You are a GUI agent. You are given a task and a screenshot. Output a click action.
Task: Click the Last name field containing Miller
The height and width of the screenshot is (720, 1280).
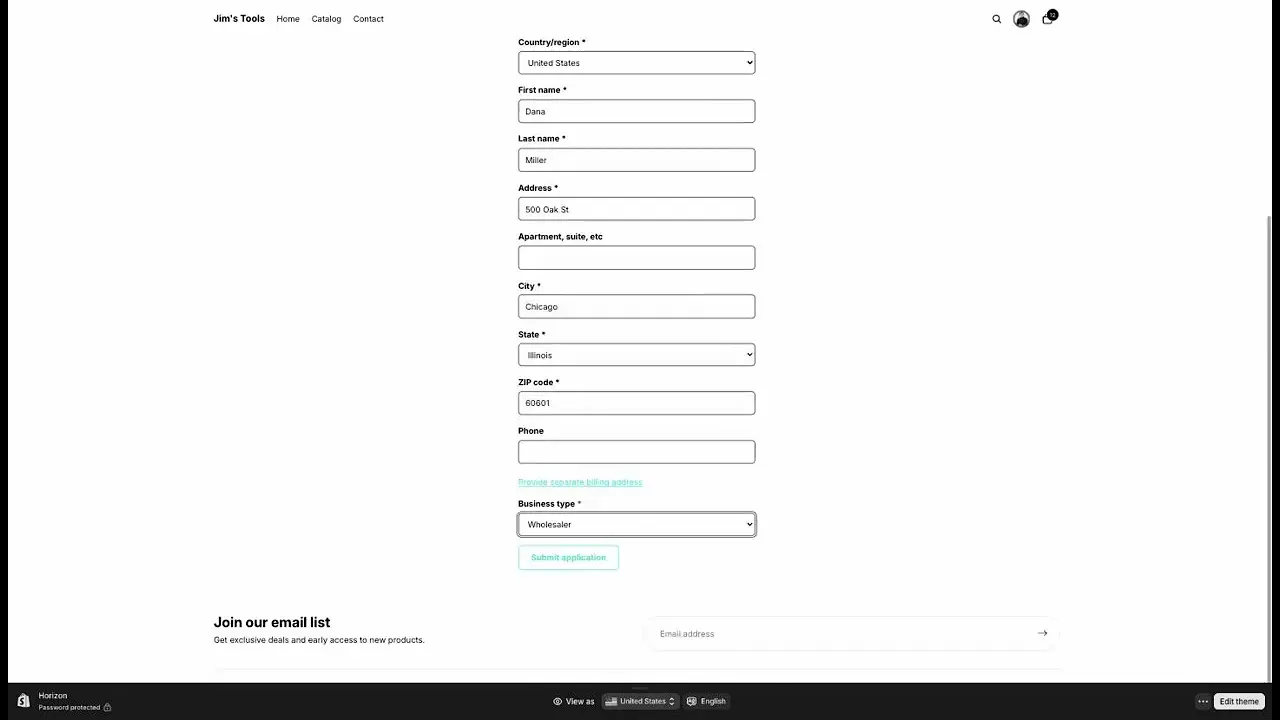pyautogui.click(x=636, y=160)
